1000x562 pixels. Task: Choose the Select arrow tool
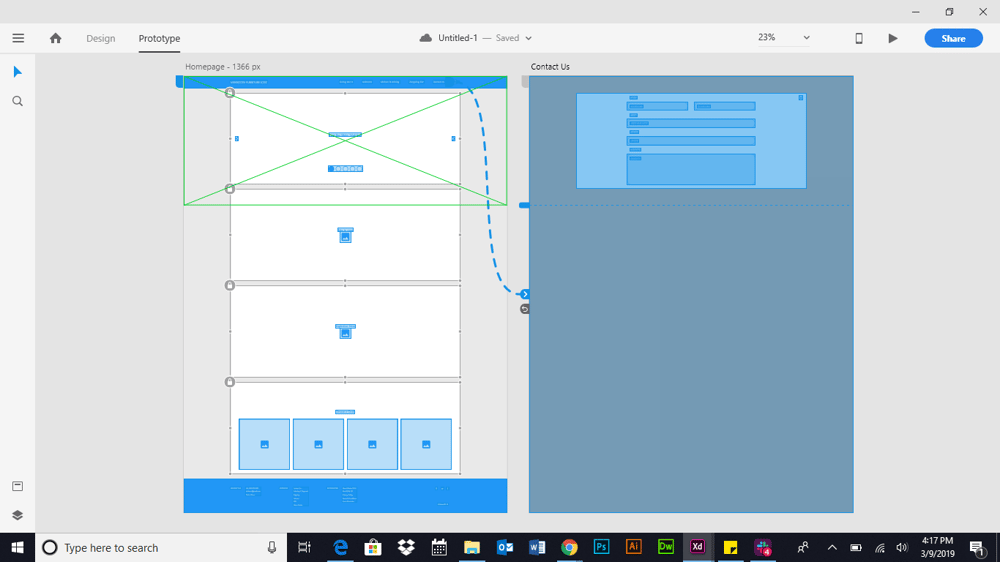pos(18,71)
